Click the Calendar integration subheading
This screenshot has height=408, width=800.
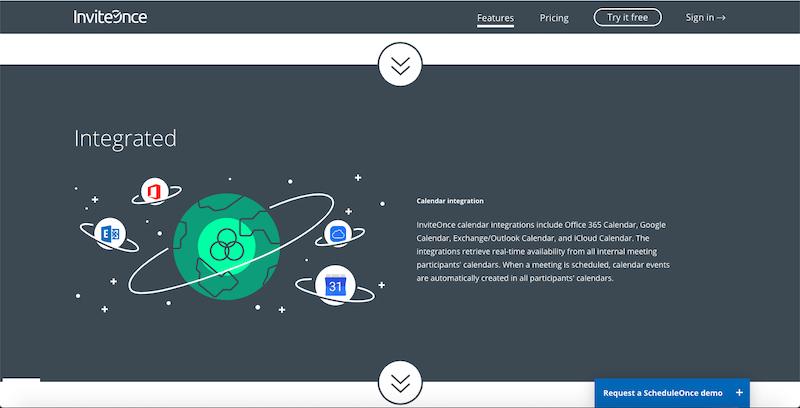pyautogui.click(x=450, y=201)
